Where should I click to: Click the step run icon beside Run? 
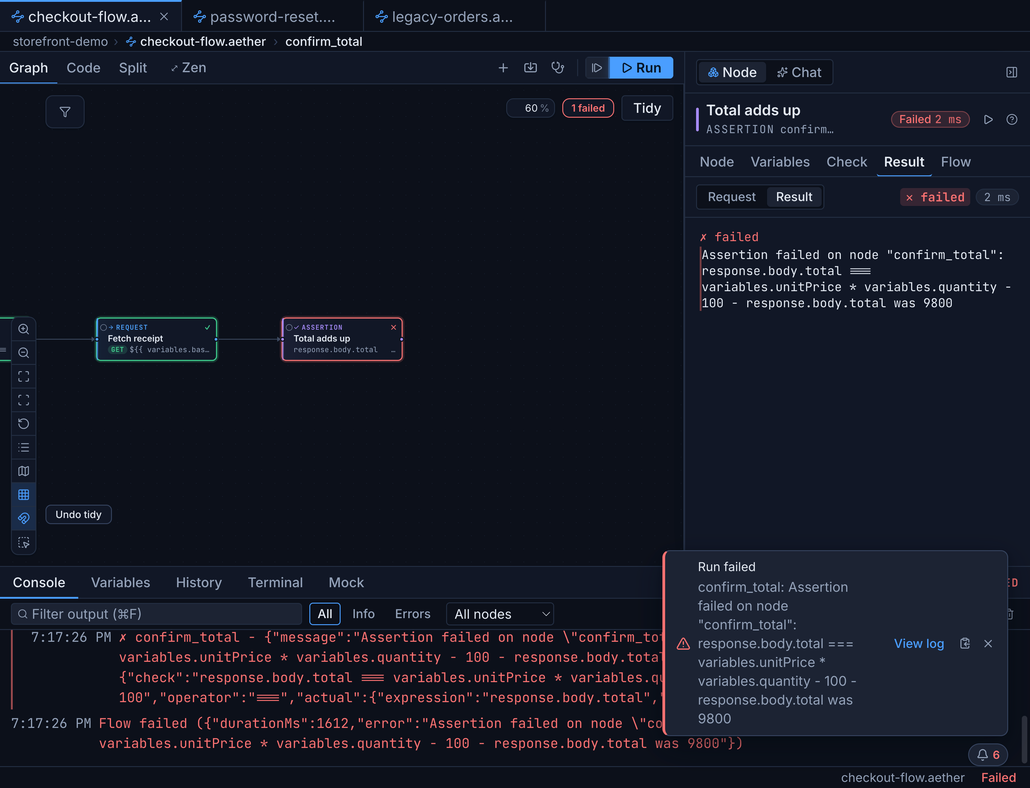(x=597, y=68)
